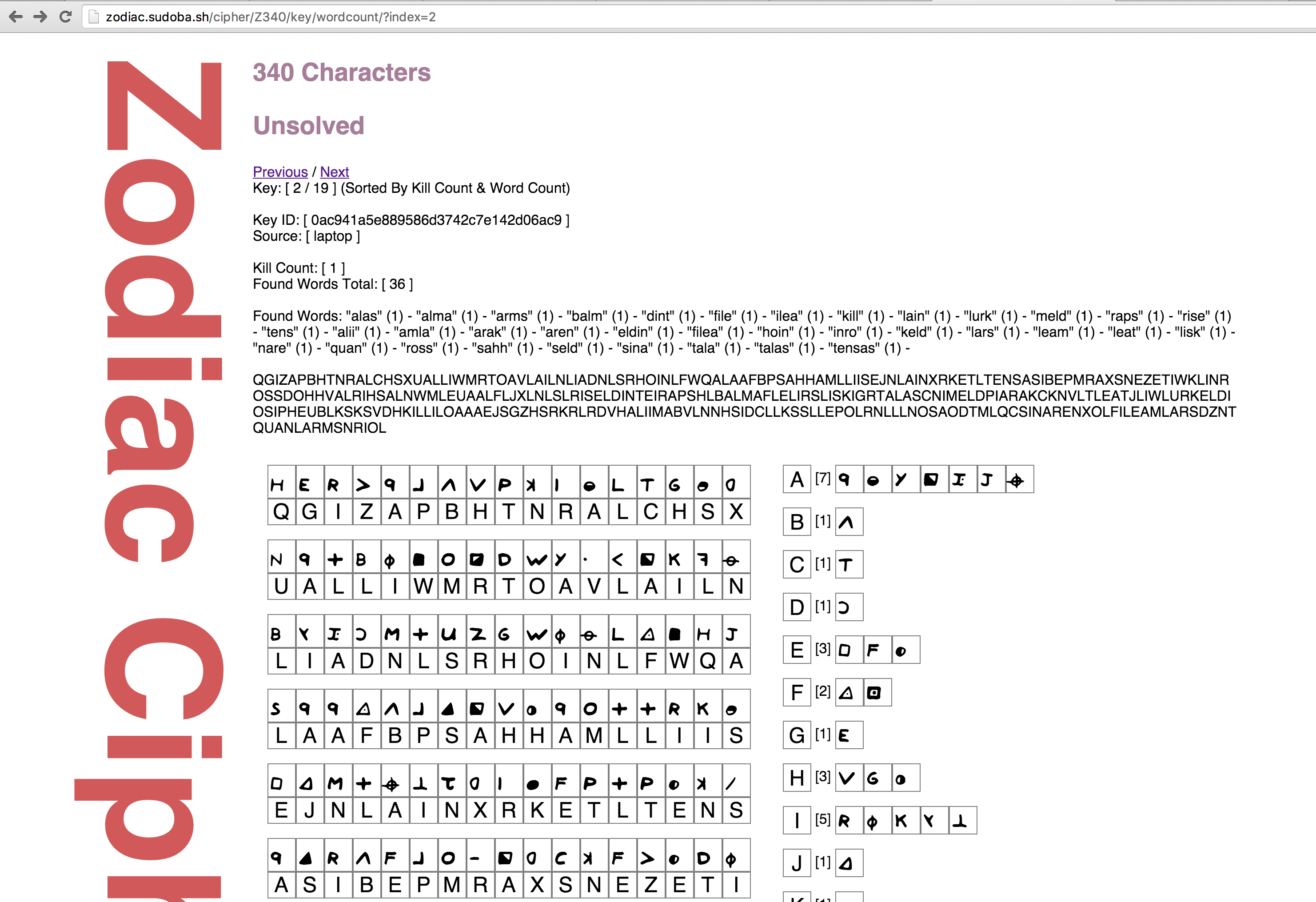This screenshot has width=1316, height=902.
Task: Click the F symbol in E legend row
Action: [x=877, y=650]
